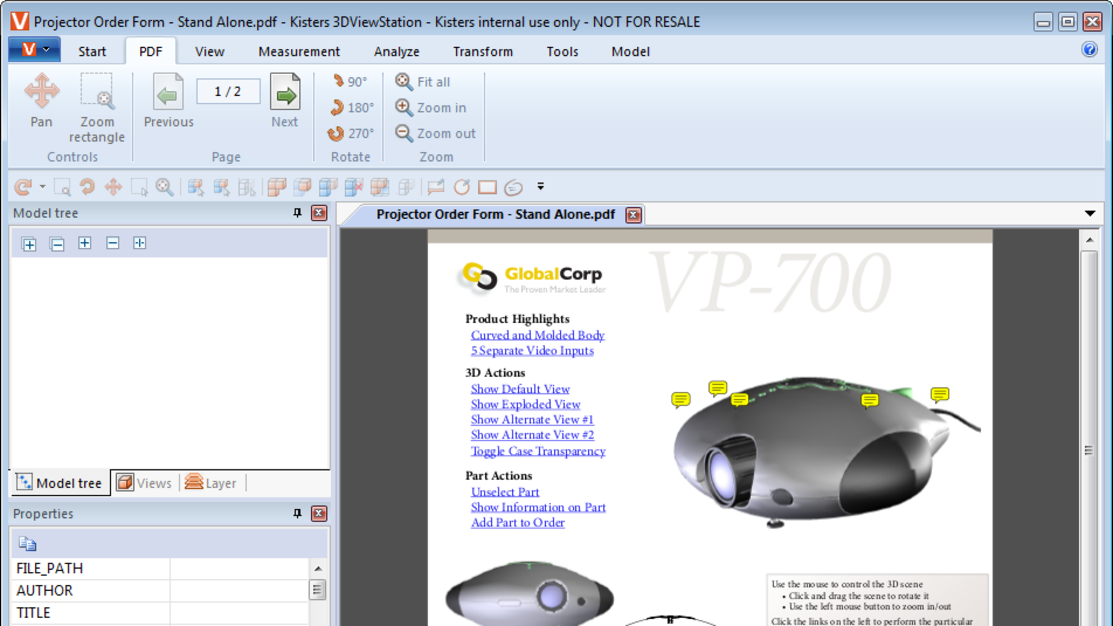The image size is (1113, 626).
Task: Open the Model ribbon tab
Action: click(x=630, y=51)
